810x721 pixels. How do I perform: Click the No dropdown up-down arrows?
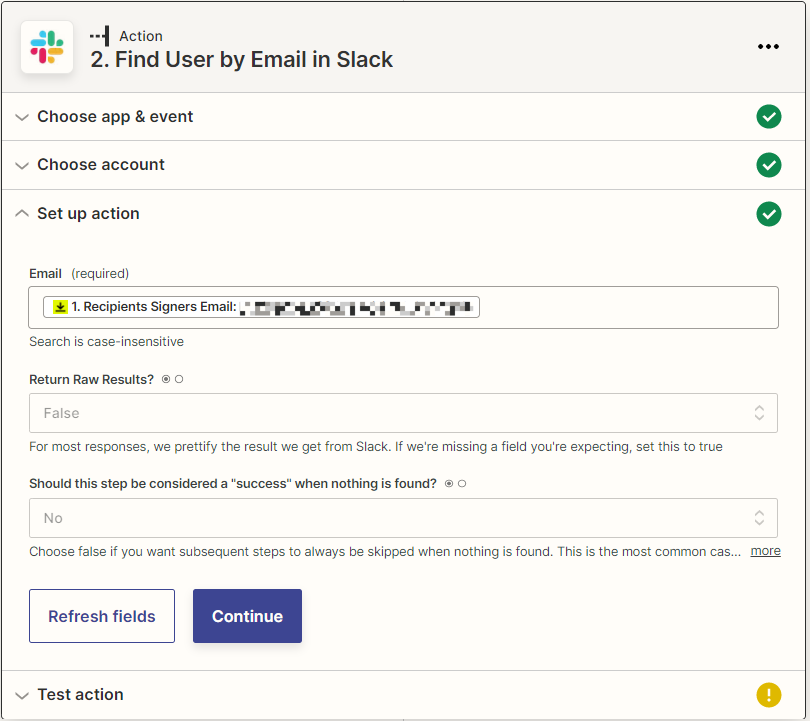coord(759,518)
